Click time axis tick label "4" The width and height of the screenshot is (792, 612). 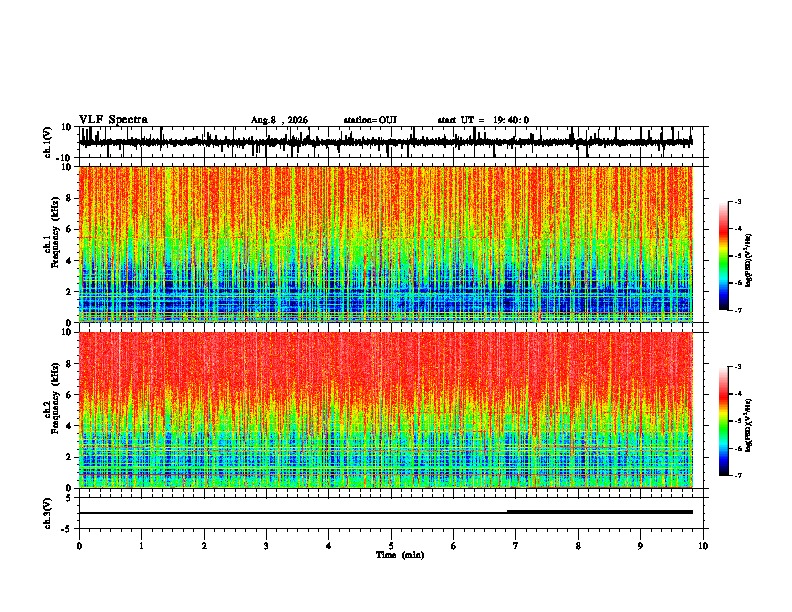[x=329, y=546]
